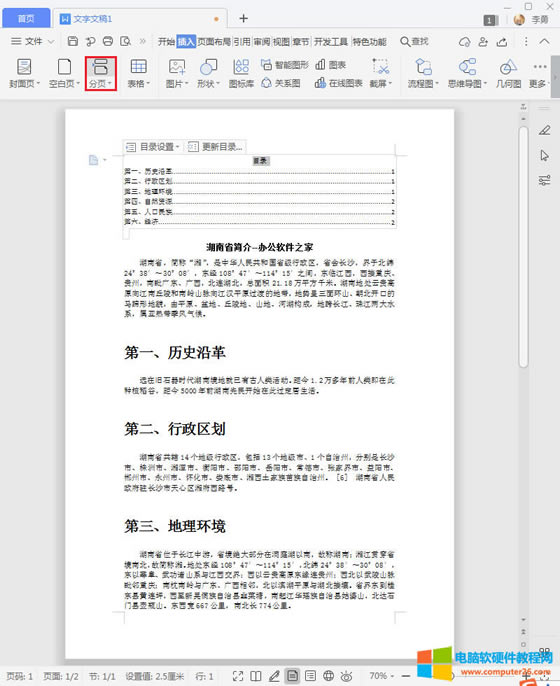
Task: Click 查找 search button
Action: (x=414, y=42)
